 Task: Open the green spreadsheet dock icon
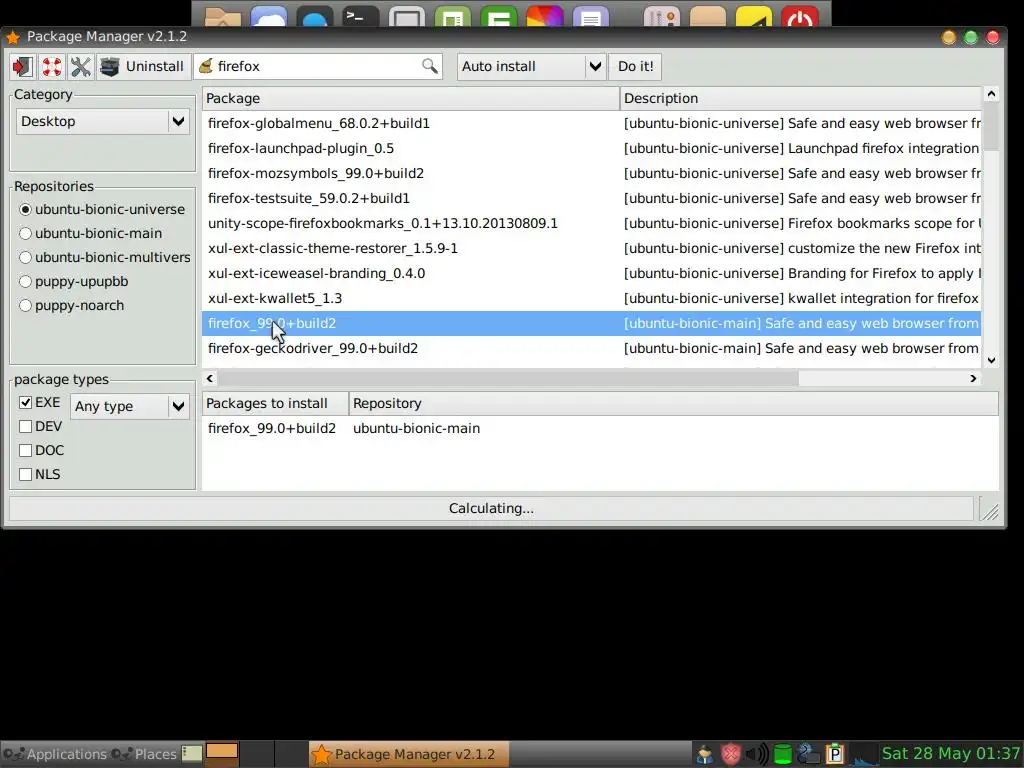tap(499, 16)
